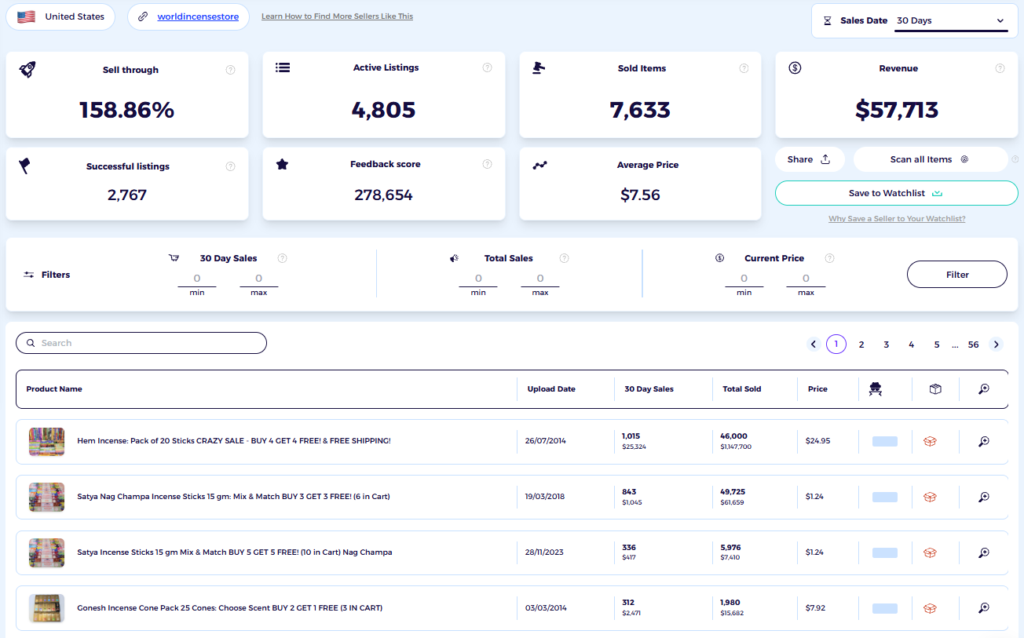
Task: Open Why Save a Seller to Watchlist link
Action: pyautogui.click(x=897, y=219)
